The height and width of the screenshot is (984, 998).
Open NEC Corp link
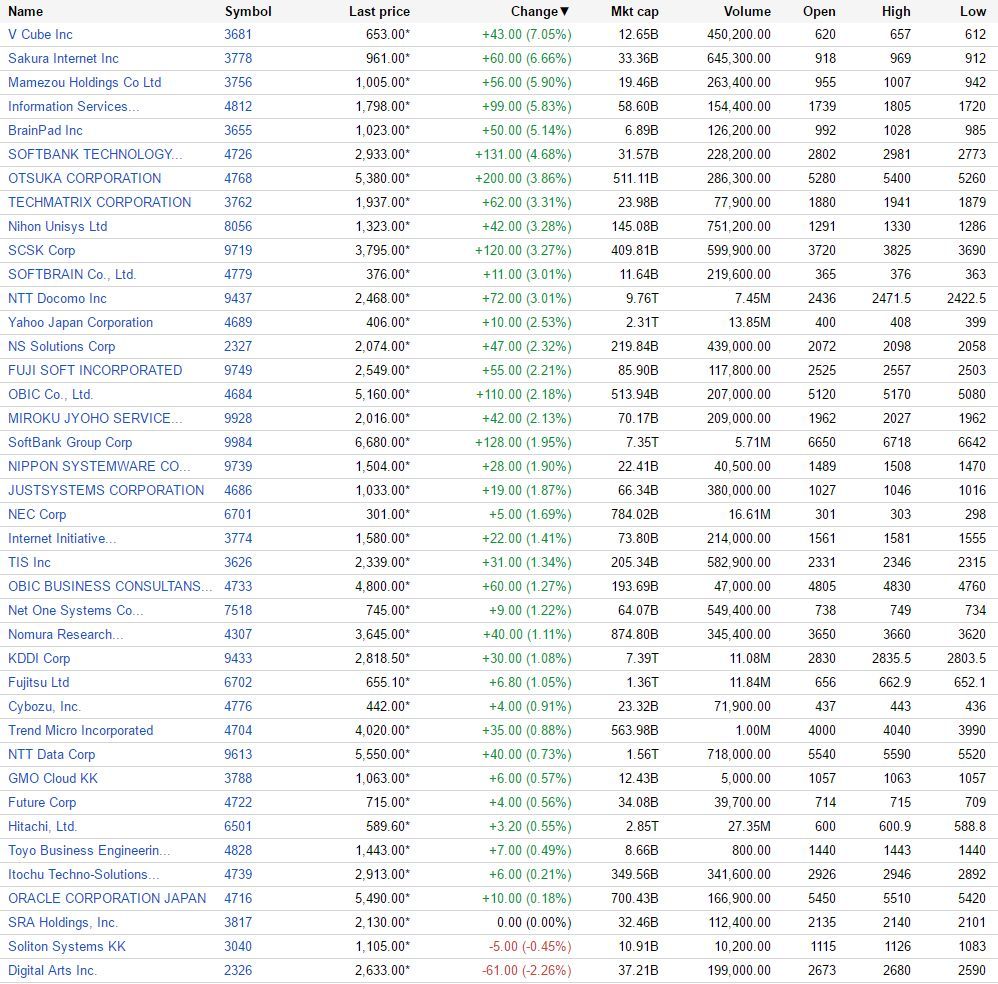point(37,514)
